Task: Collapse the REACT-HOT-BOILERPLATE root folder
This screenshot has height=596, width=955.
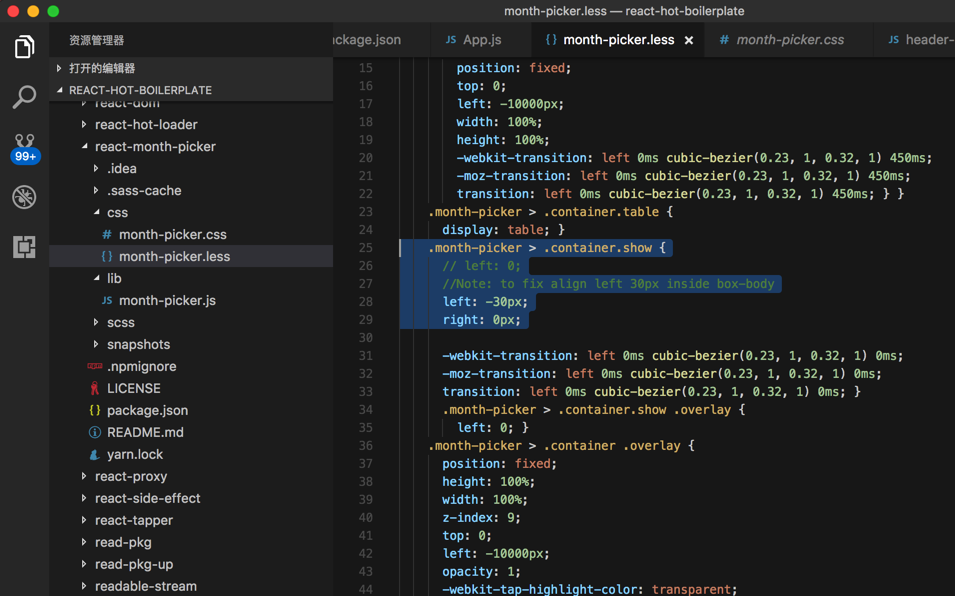Action: click(x=139, y=90)
